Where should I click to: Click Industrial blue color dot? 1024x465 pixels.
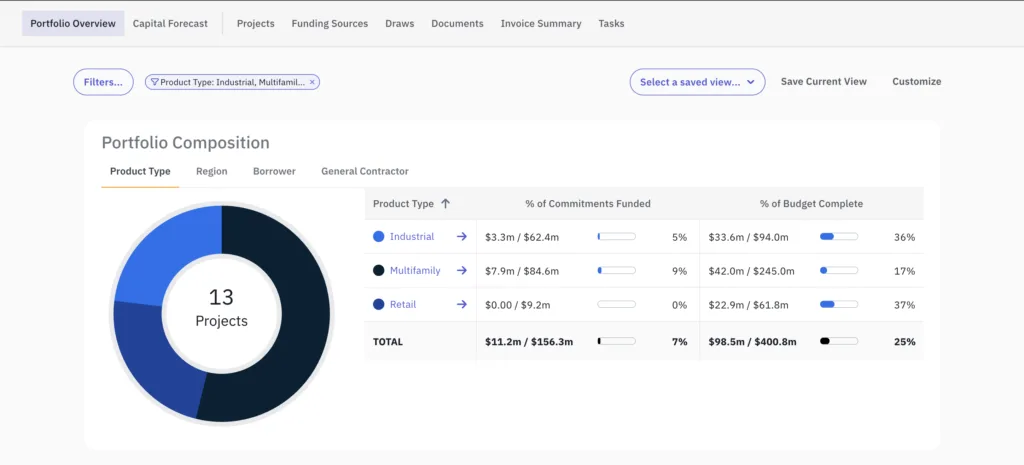[x=378, y=236]
